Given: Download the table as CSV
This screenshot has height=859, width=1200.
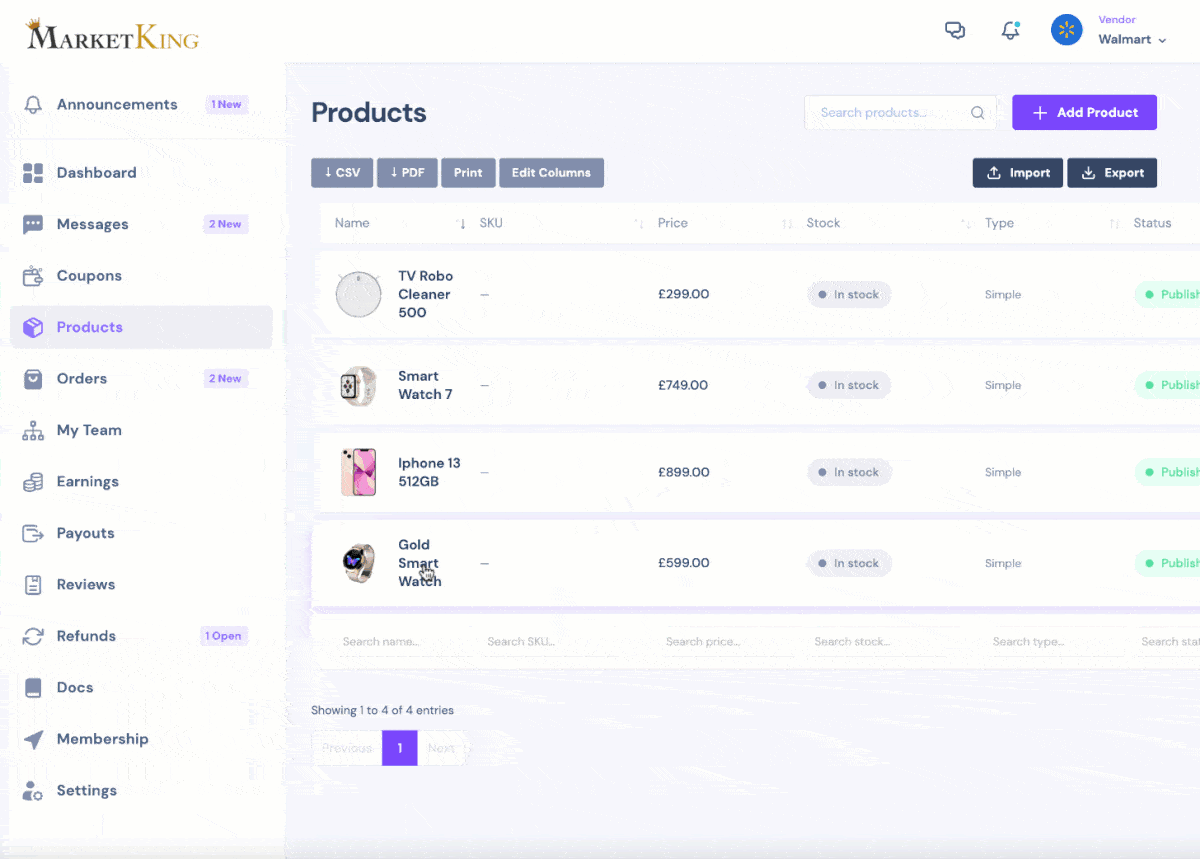Looking at the screenshot, I should pyautogui.click(x=342, y=173).
